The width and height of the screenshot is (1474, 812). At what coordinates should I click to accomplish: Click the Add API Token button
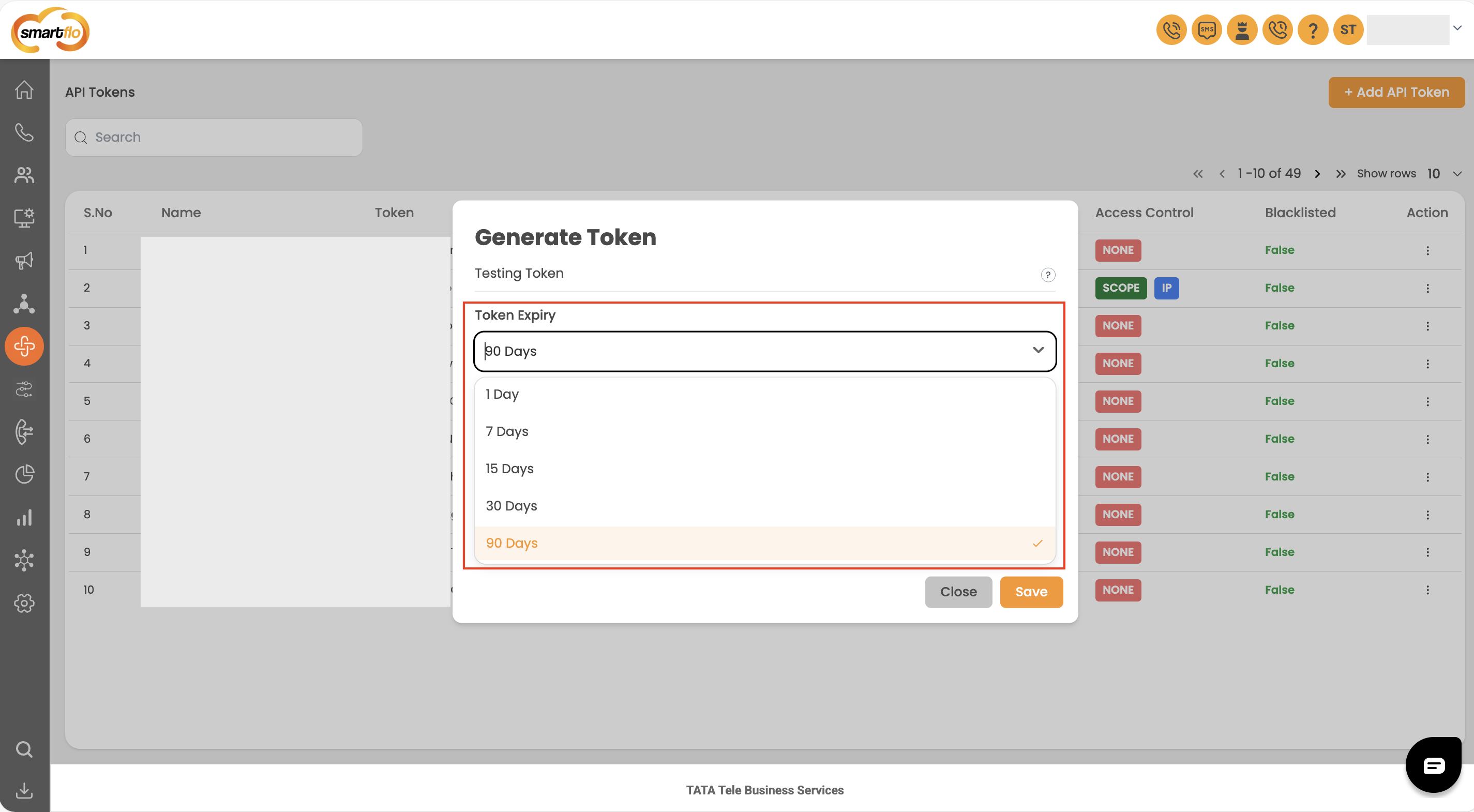coord(1396,92)
